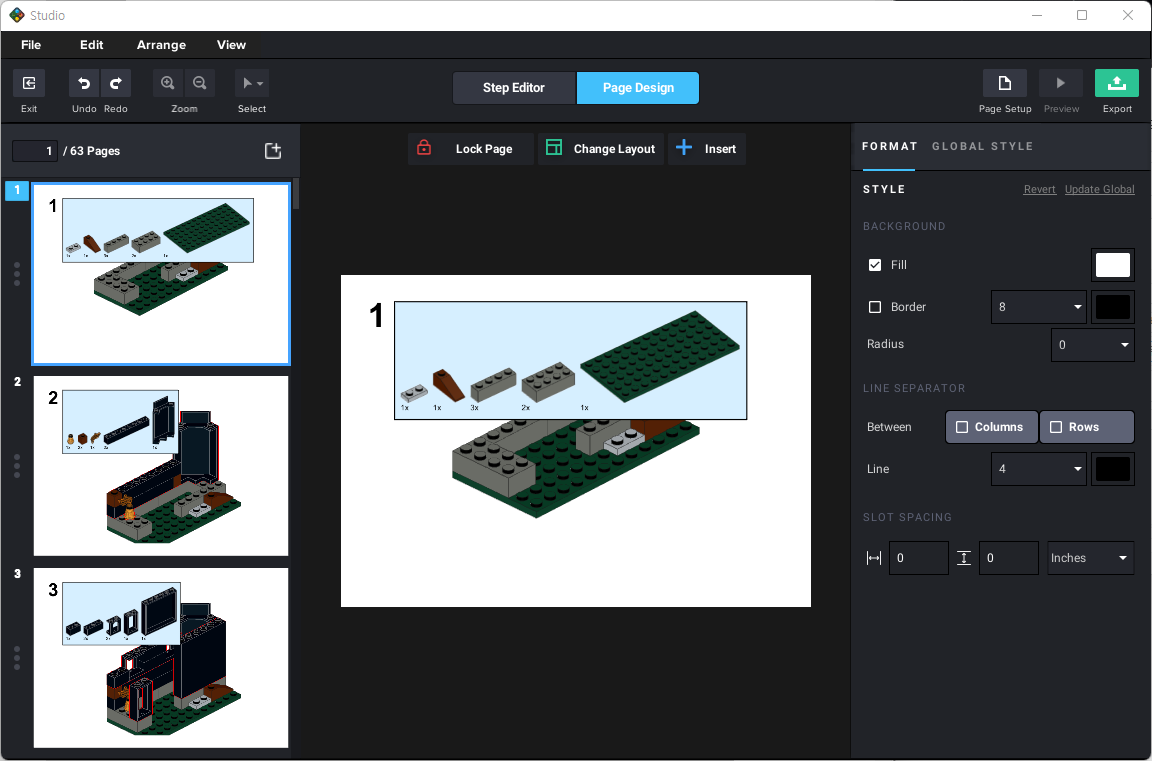Toggle the background Fill checkbox
The image size is (1152, 761).
874,265
